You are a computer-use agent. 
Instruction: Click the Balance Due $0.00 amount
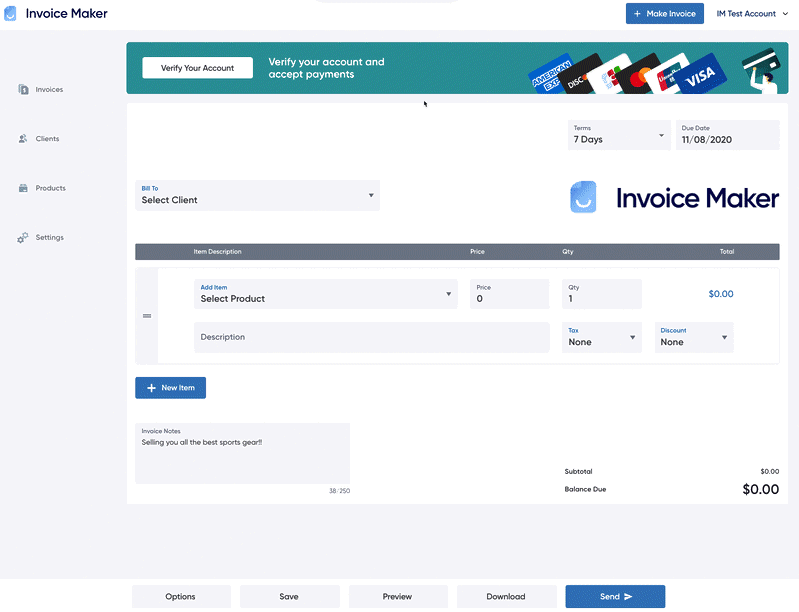760,490
